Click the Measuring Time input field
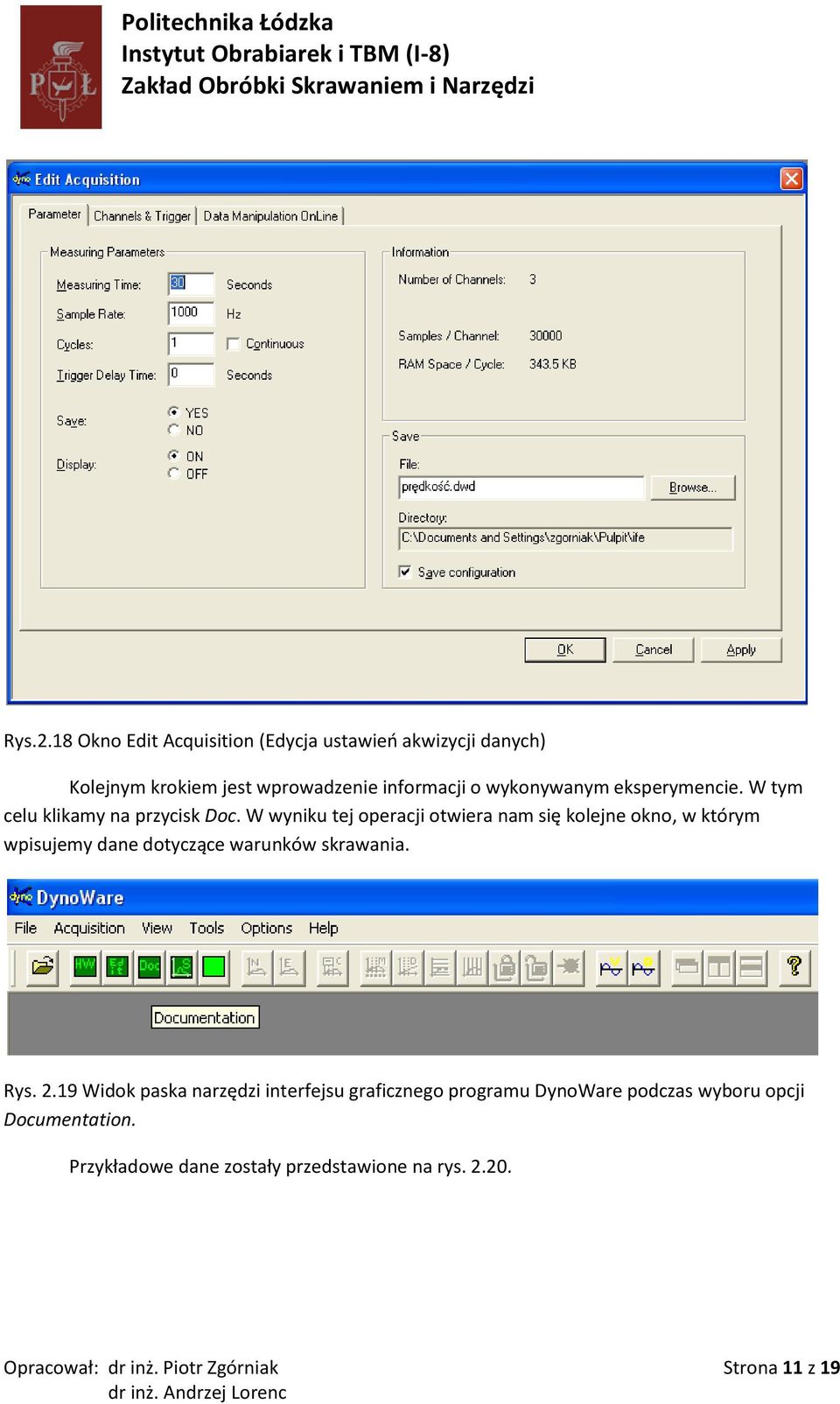Image resolution: width=840 pixels, height=1404 pixels. pyautogui.click(x=191, y=284)
